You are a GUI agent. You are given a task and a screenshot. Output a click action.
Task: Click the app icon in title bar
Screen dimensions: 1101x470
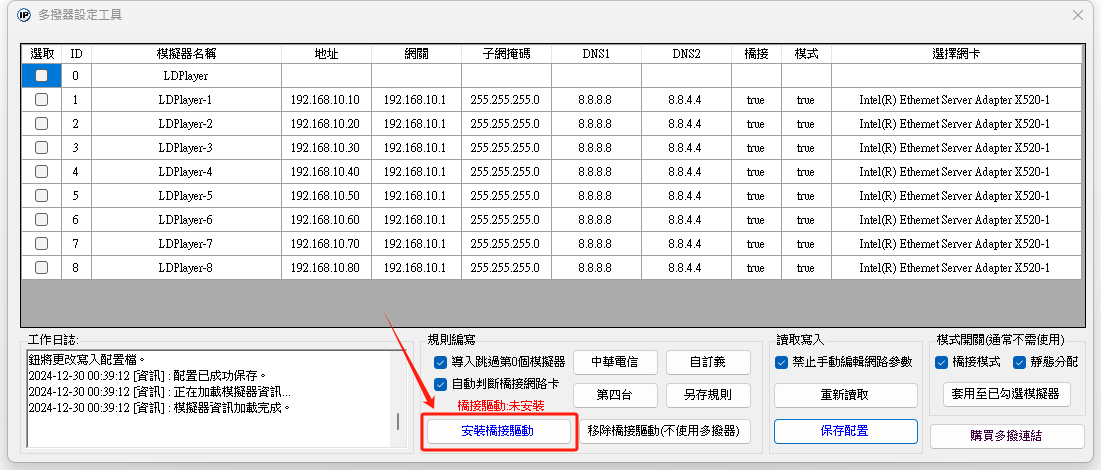pos(24,16)
